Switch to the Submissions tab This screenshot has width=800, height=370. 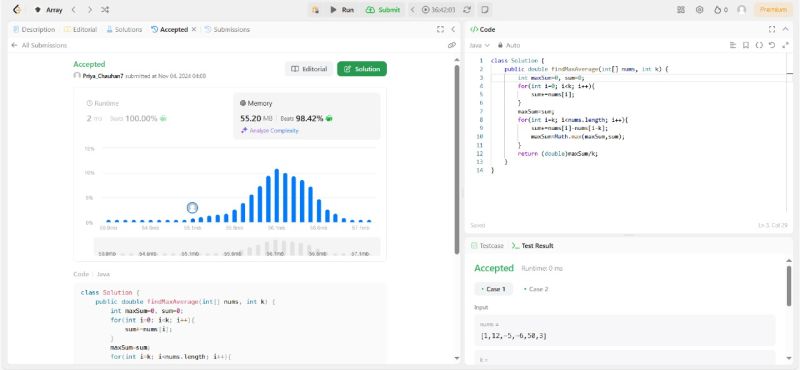pyautogui.click(x=227, y=30)
